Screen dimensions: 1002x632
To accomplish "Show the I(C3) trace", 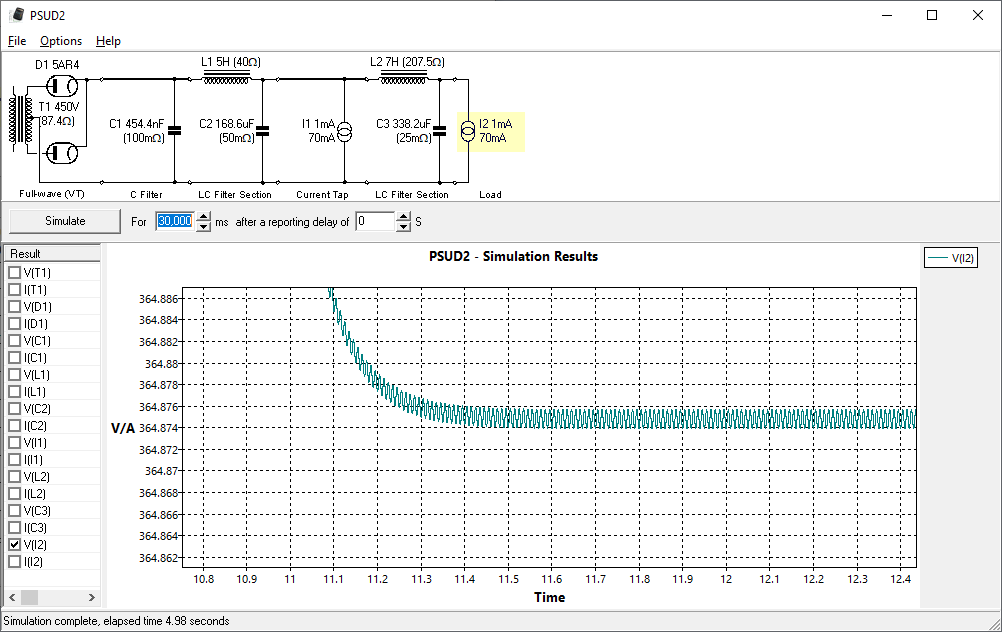I will click(x=15, y=528).
